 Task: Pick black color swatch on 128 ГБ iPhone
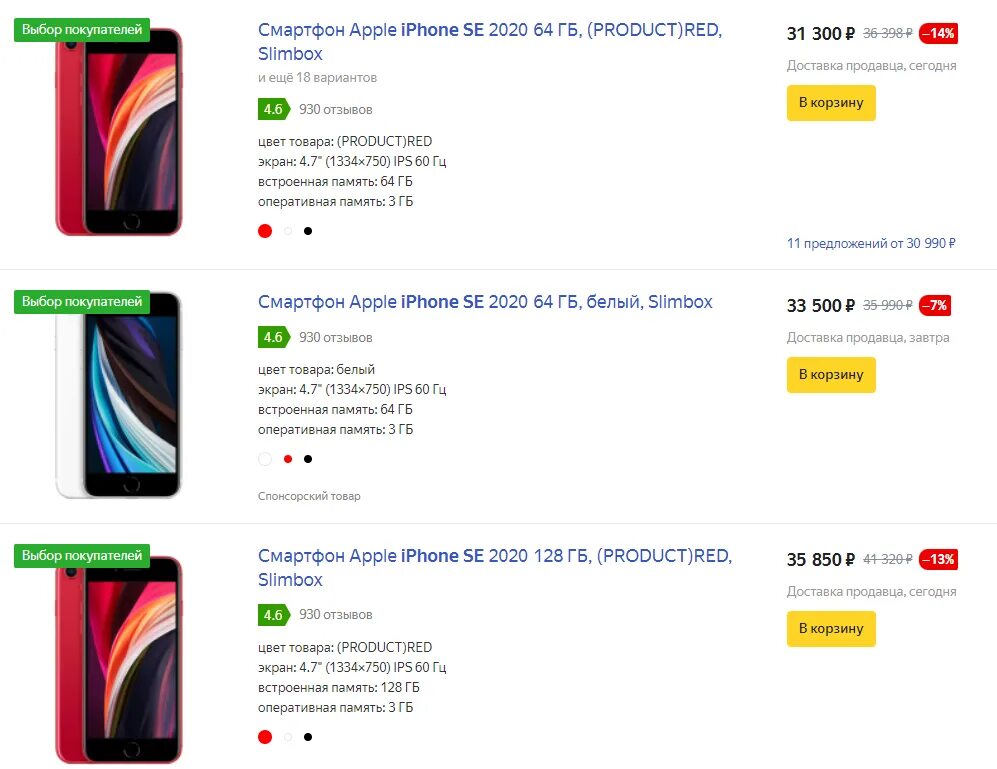[308, 737]
